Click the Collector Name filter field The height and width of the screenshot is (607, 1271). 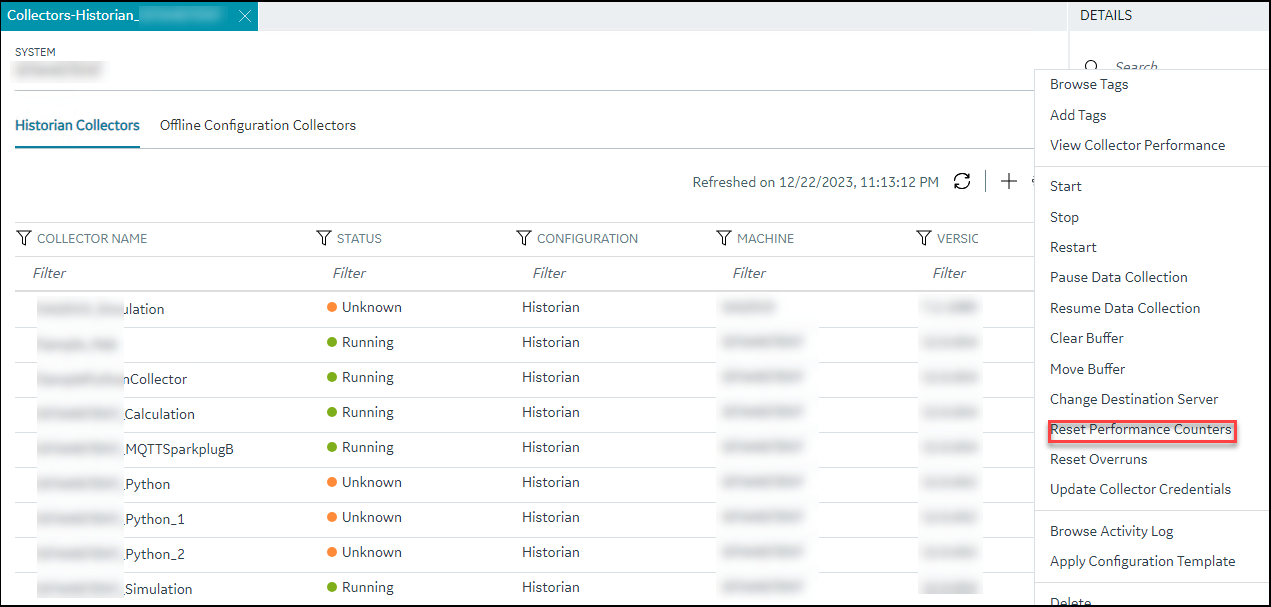click(165, 273)
